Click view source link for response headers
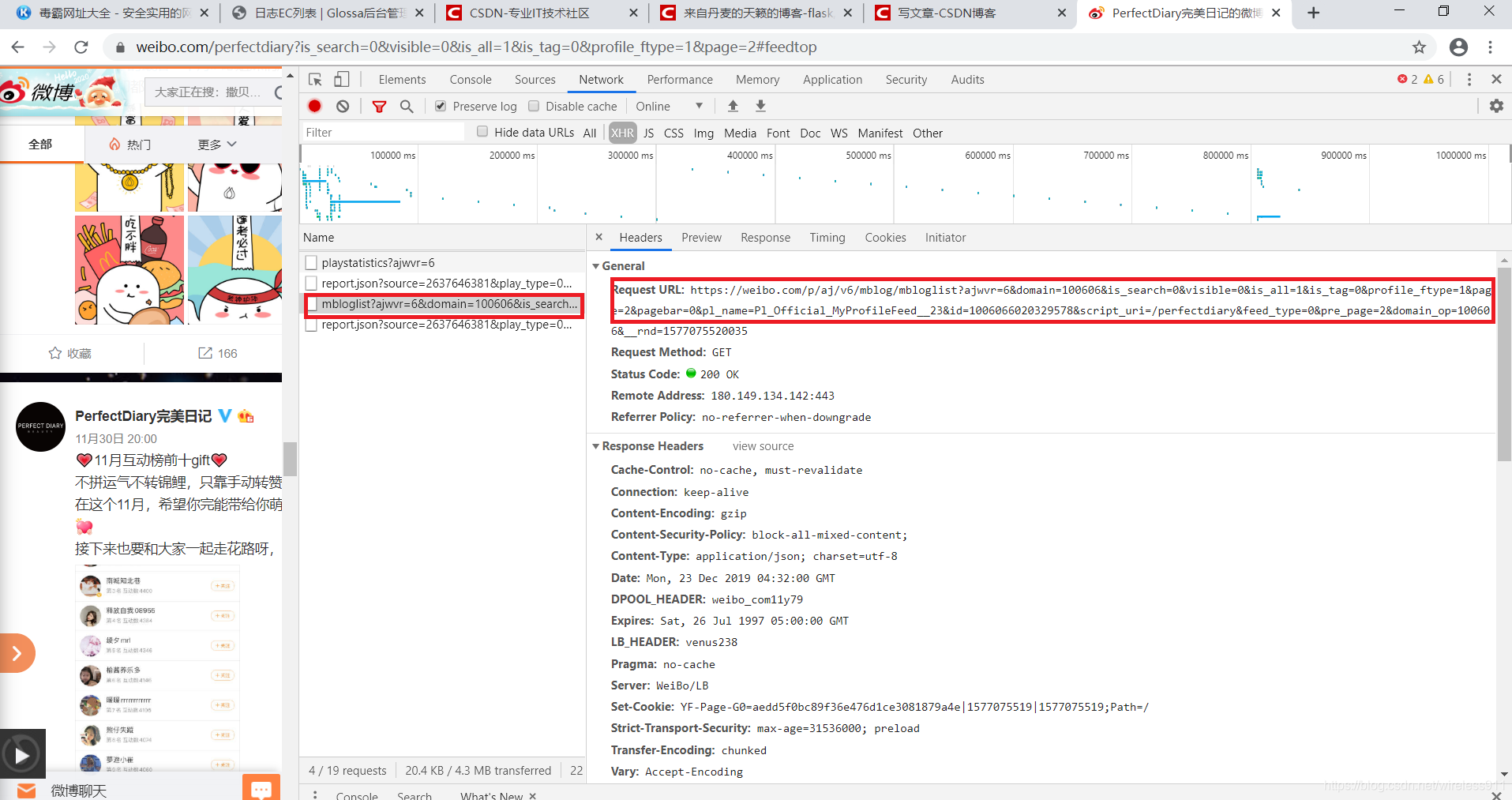The width and height of the screenshot is (1512, 800). (x=763, y=446)
